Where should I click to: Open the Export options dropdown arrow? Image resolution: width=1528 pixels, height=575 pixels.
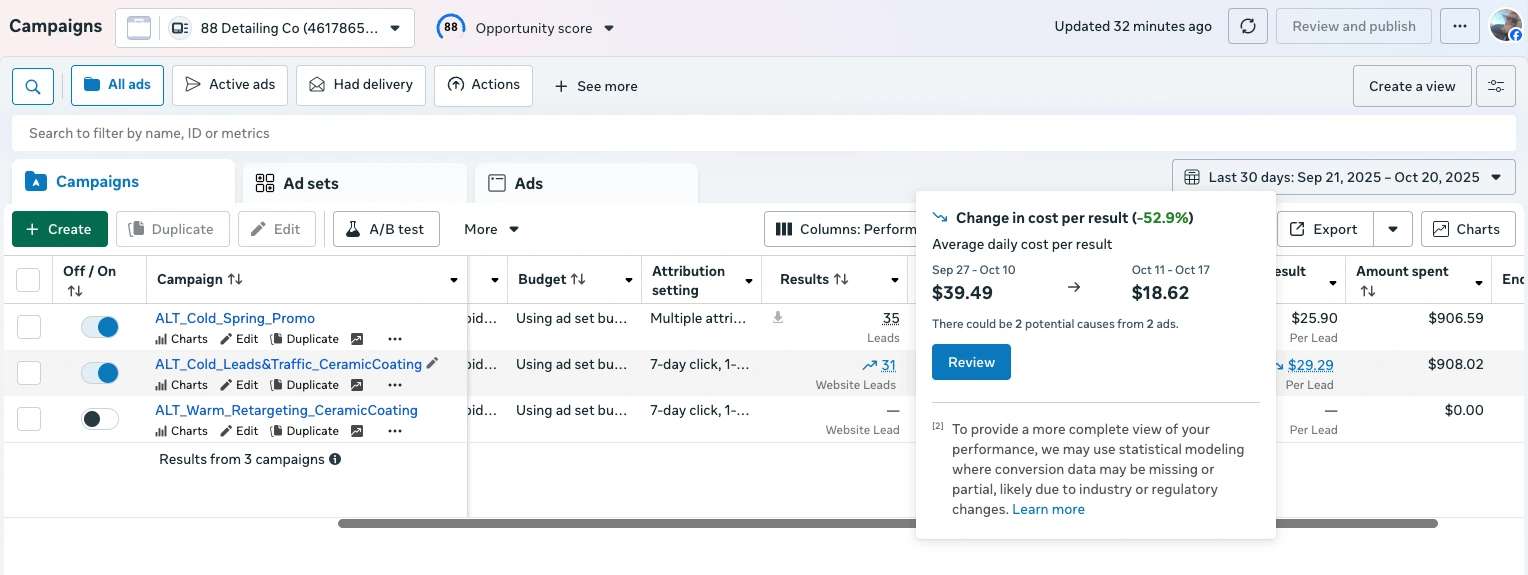[1393, 229]
